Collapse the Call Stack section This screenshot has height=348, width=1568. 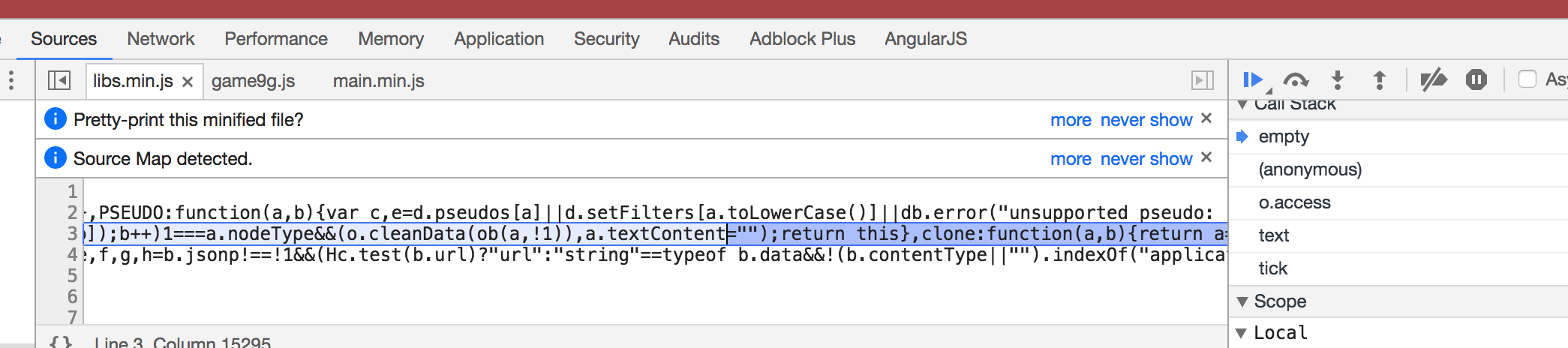click(x=1243, y=104)
